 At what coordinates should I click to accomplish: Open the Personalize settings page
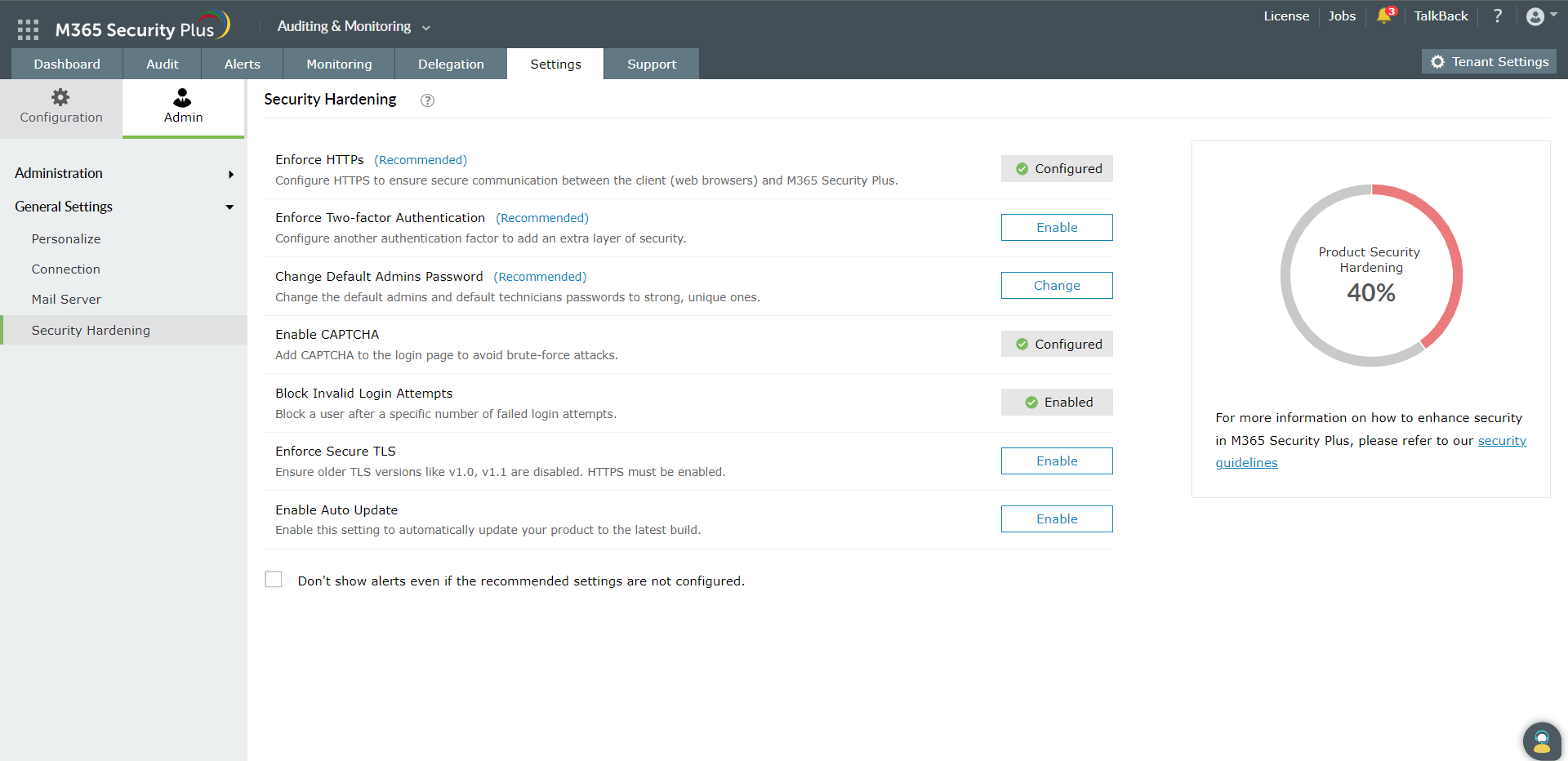(66, 239)
